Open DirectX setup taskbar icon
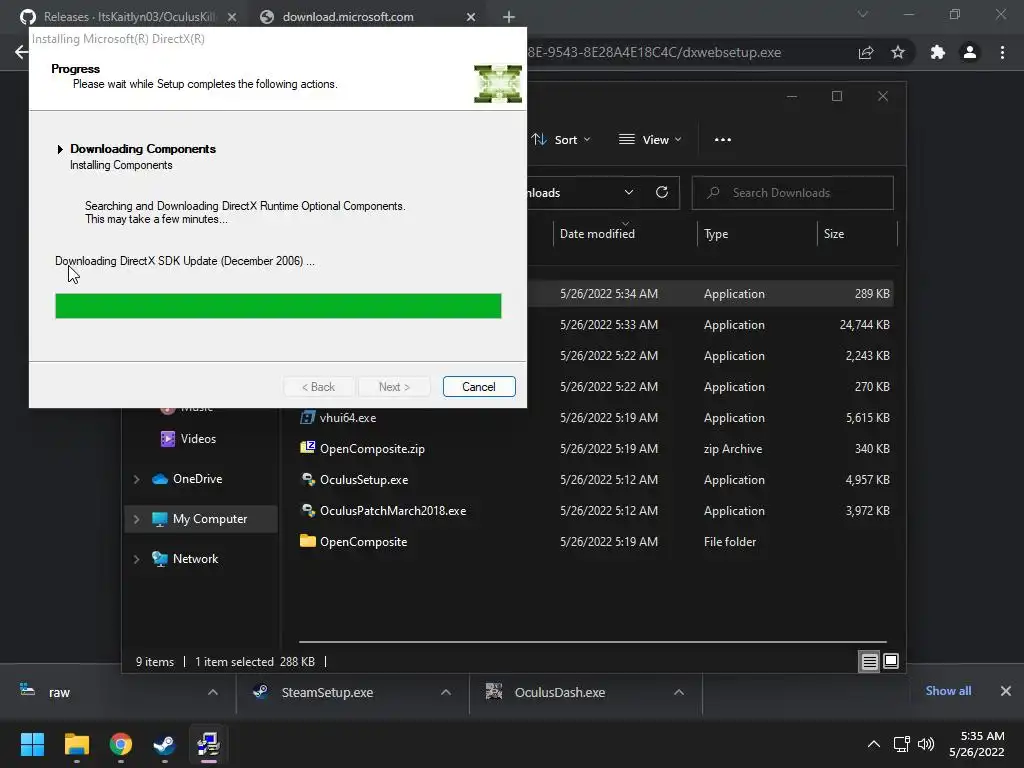1024x768 pixels. (208, 744)
